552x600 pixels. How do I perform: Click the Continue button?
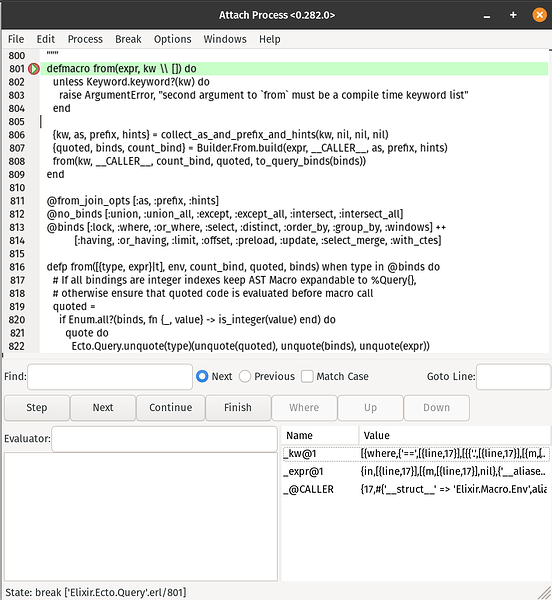pos(171,408)
